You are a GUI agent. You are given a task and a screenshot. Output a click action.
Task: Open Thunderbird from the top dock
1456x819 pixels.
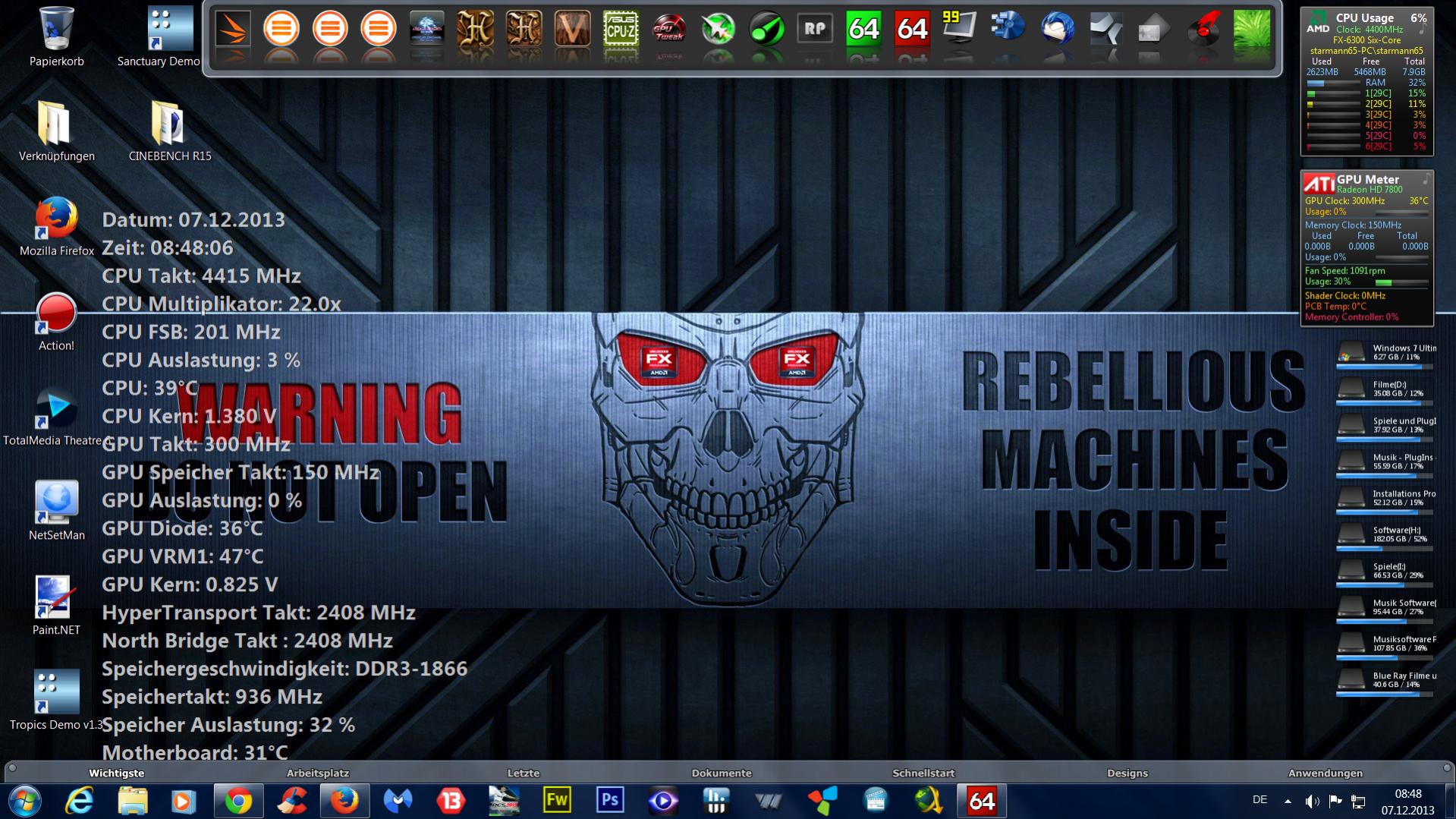(1058, 30)
